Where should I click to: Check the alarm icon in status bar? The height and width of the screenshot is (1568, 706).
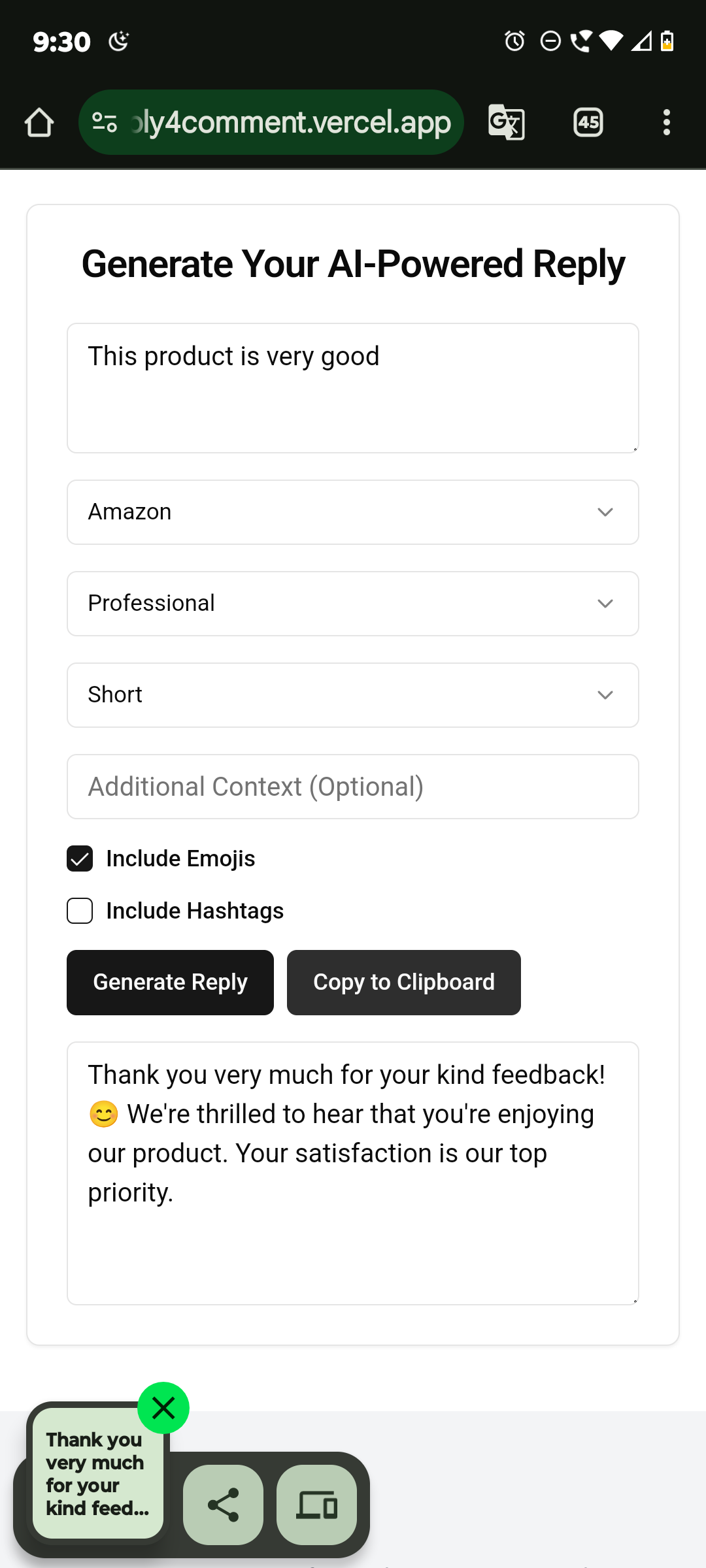515,41
